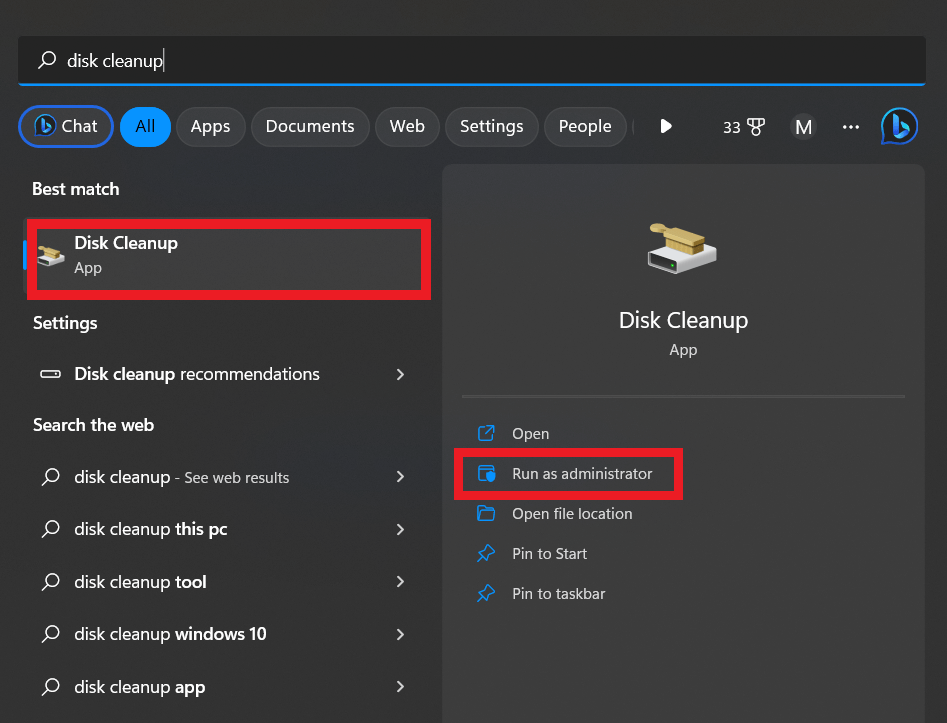Image resolution: width=947 pixels, height=723 pixels.
Task: Expand the 'disk cleanup tool' chevron
Action: pyautogui.click(x=400, y=582)
